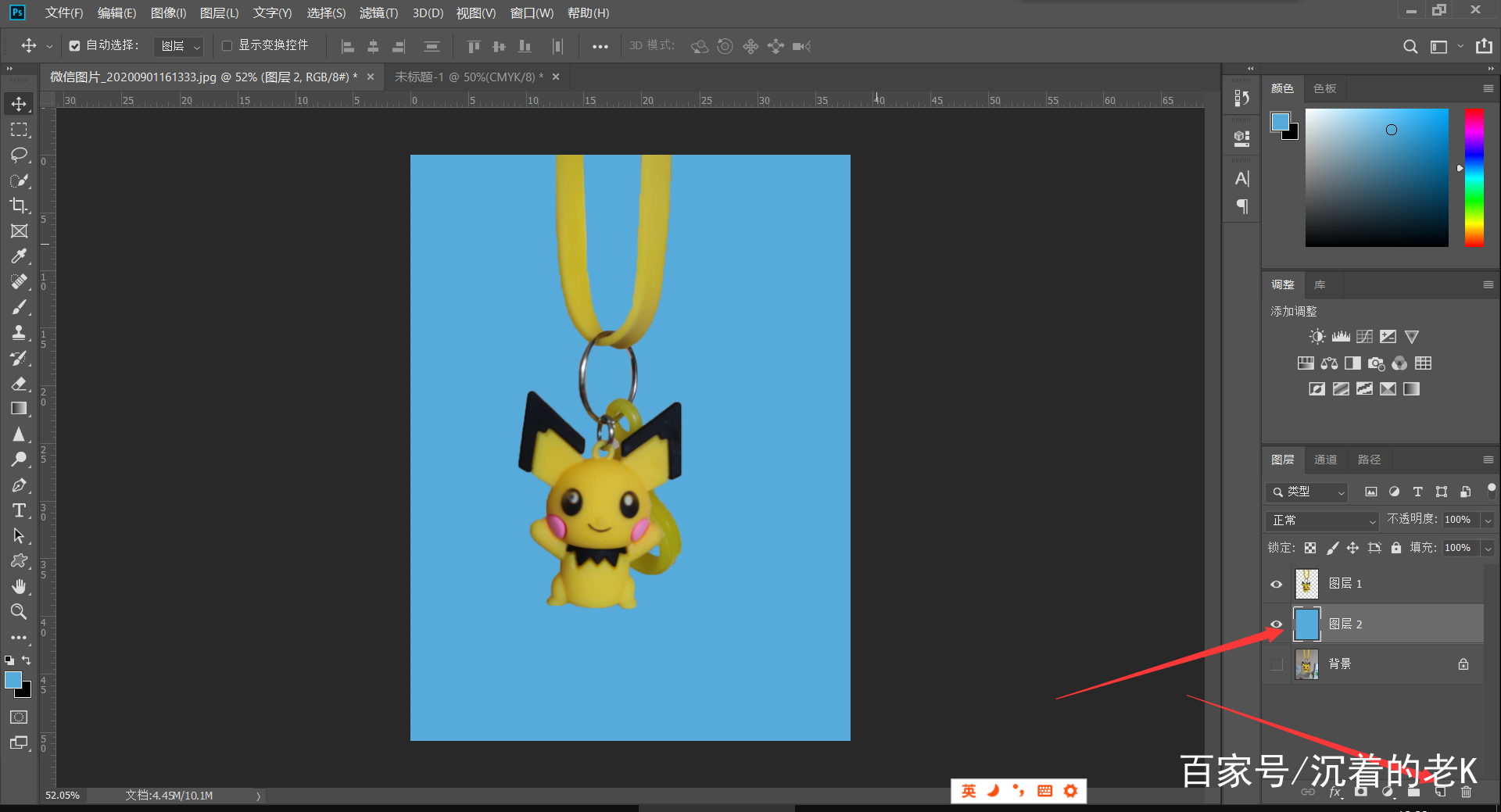1501x812 pixels.
Task: Select the Horizontal Type tool
Action: 19,510
